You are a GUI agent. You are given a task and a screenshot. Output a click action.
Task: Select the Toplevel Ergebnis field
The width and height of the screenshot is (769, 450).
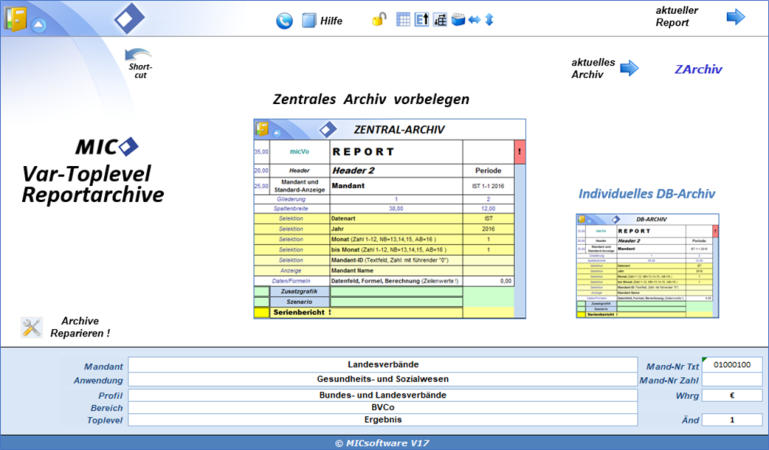pyautogui.click(x=383, y=420)
